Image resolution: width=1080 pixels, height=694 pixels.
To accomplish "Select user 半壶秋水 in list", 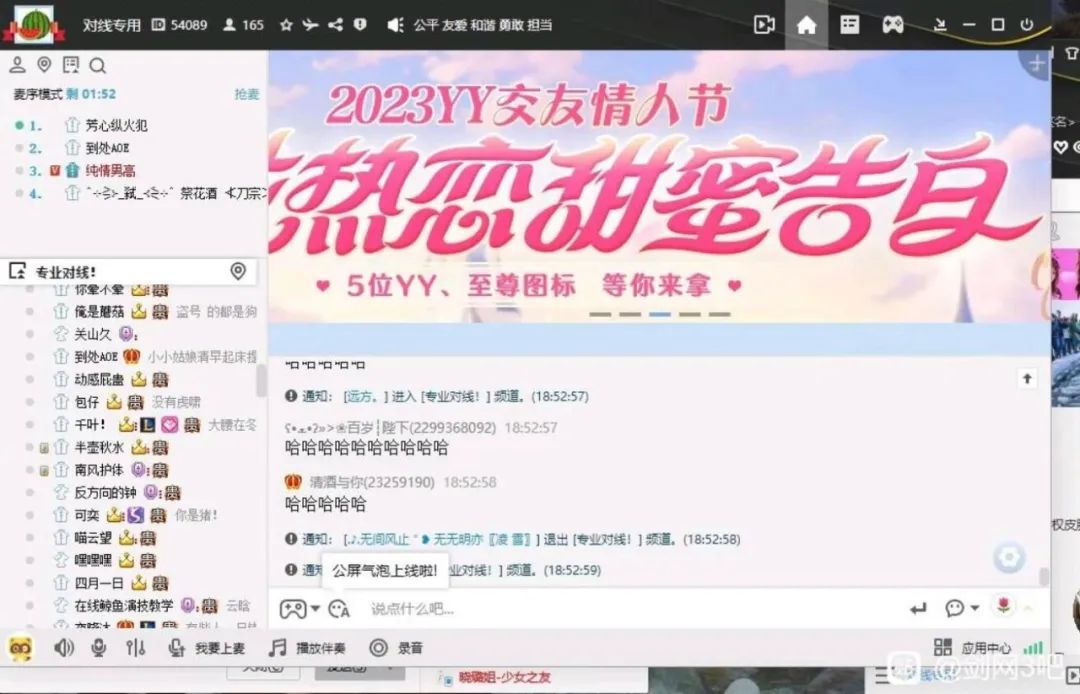I will coord(99,448).
